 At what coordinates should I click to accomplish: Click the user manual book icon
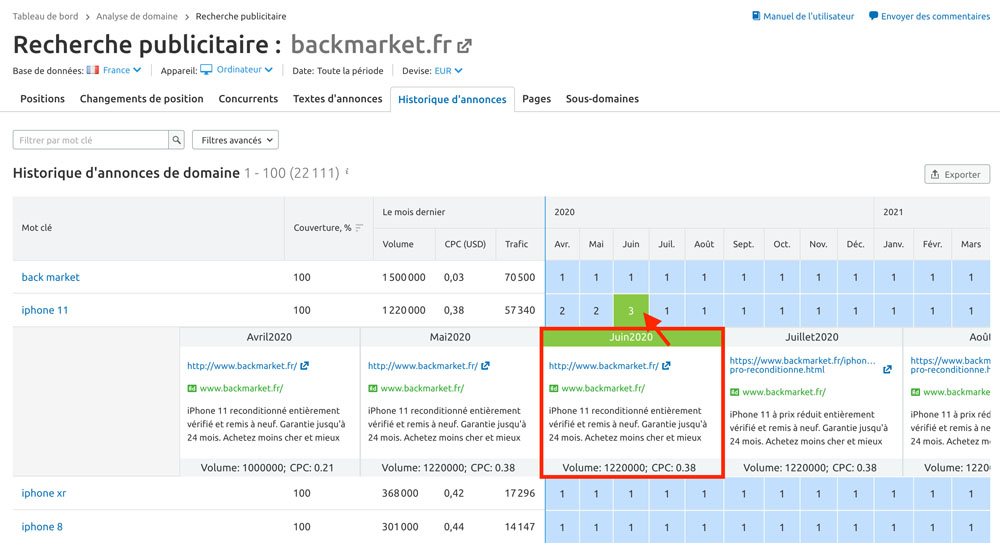[756, 16]
